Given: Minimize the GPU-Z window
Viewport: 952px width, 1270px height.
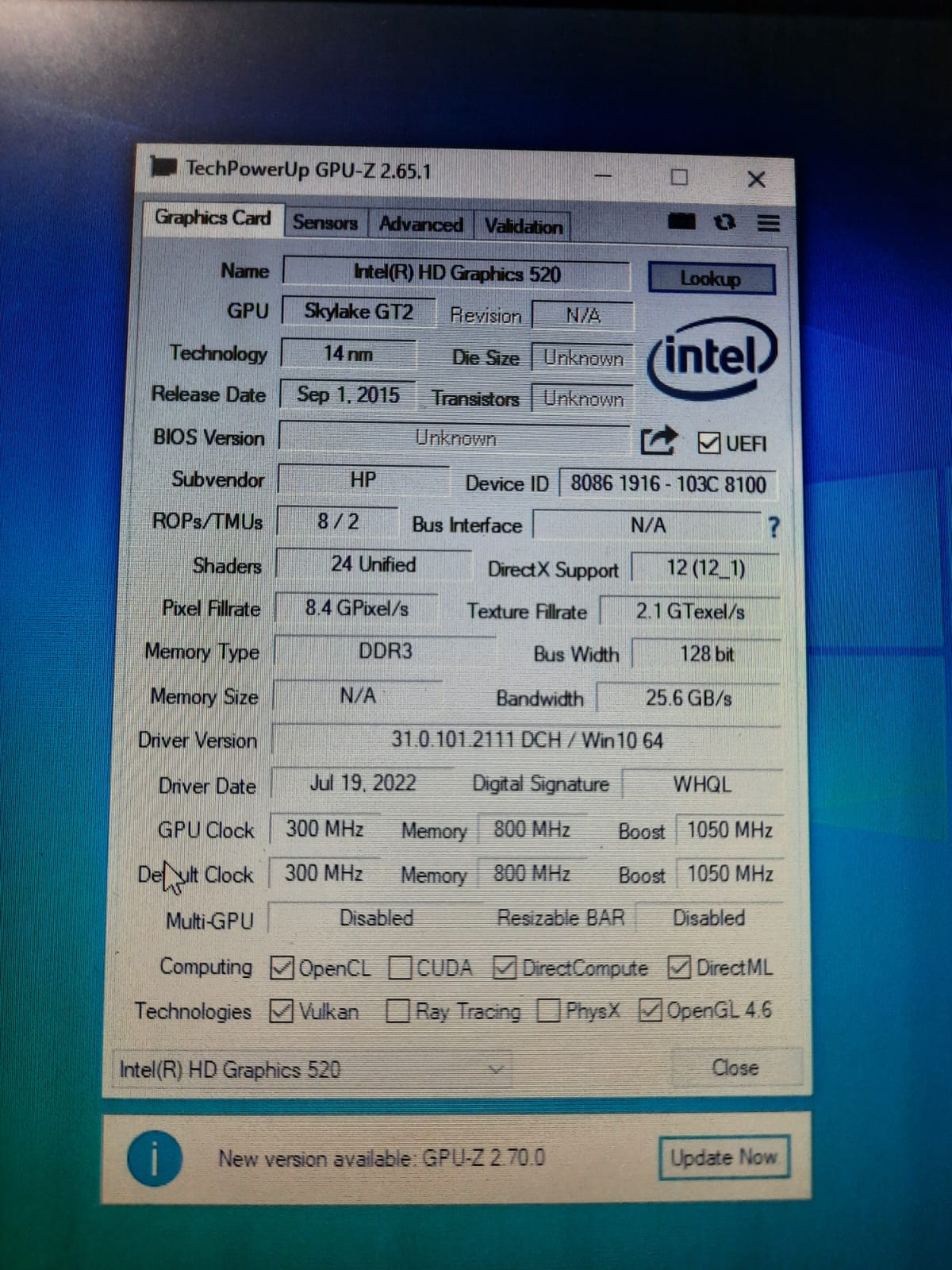Looking at the screenshot, I should click(x=603, y=175).
